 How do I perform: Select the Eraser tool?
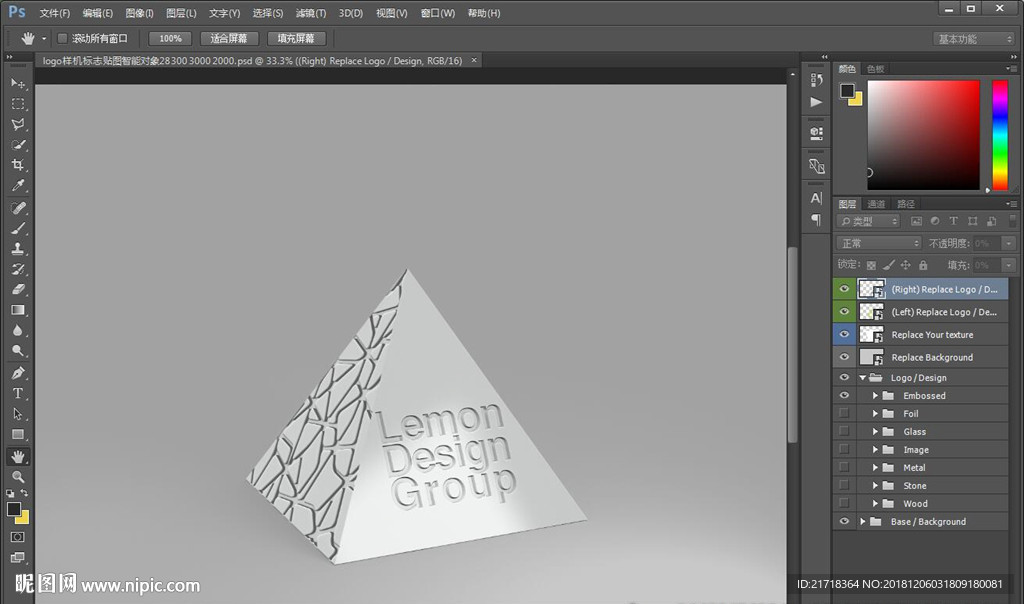click(x=18, y=289)
